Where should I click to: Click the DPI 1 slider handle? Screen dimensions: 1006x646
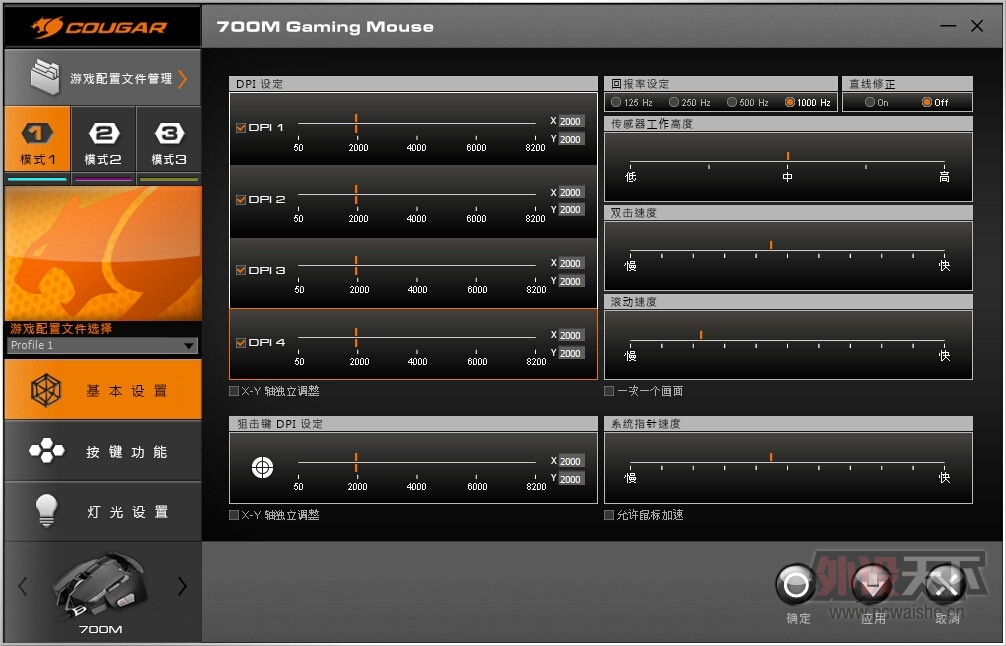coord(356,123)
